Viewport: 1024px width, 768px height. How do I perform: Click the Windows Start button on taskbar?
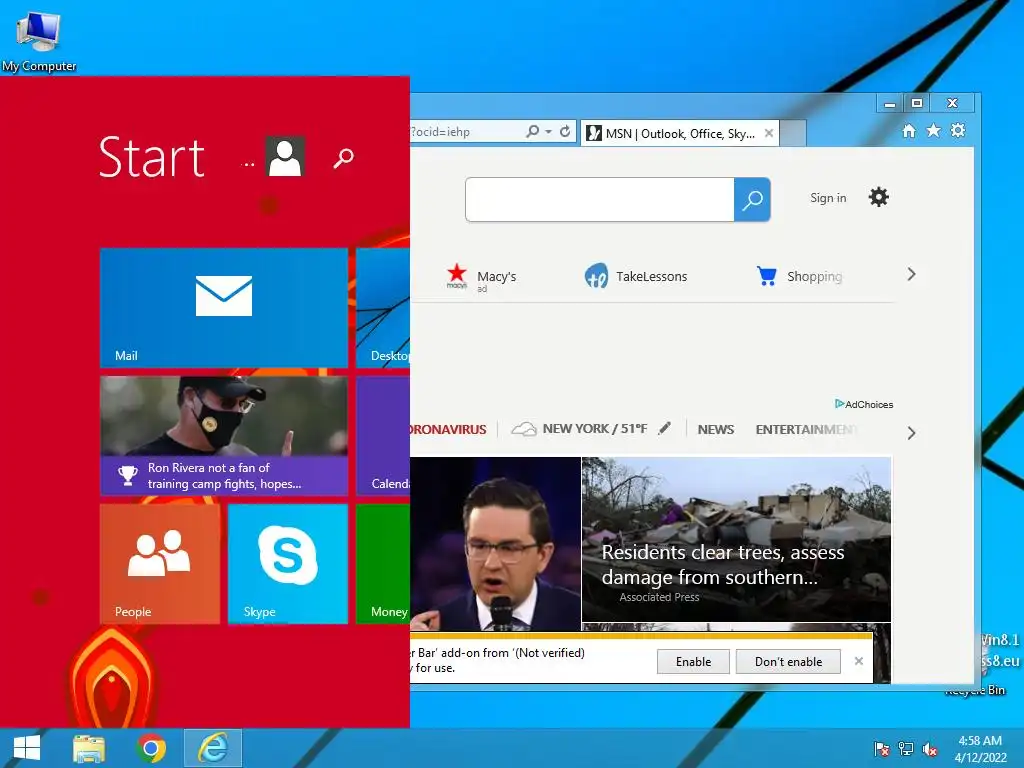click(x=27, y=748)
